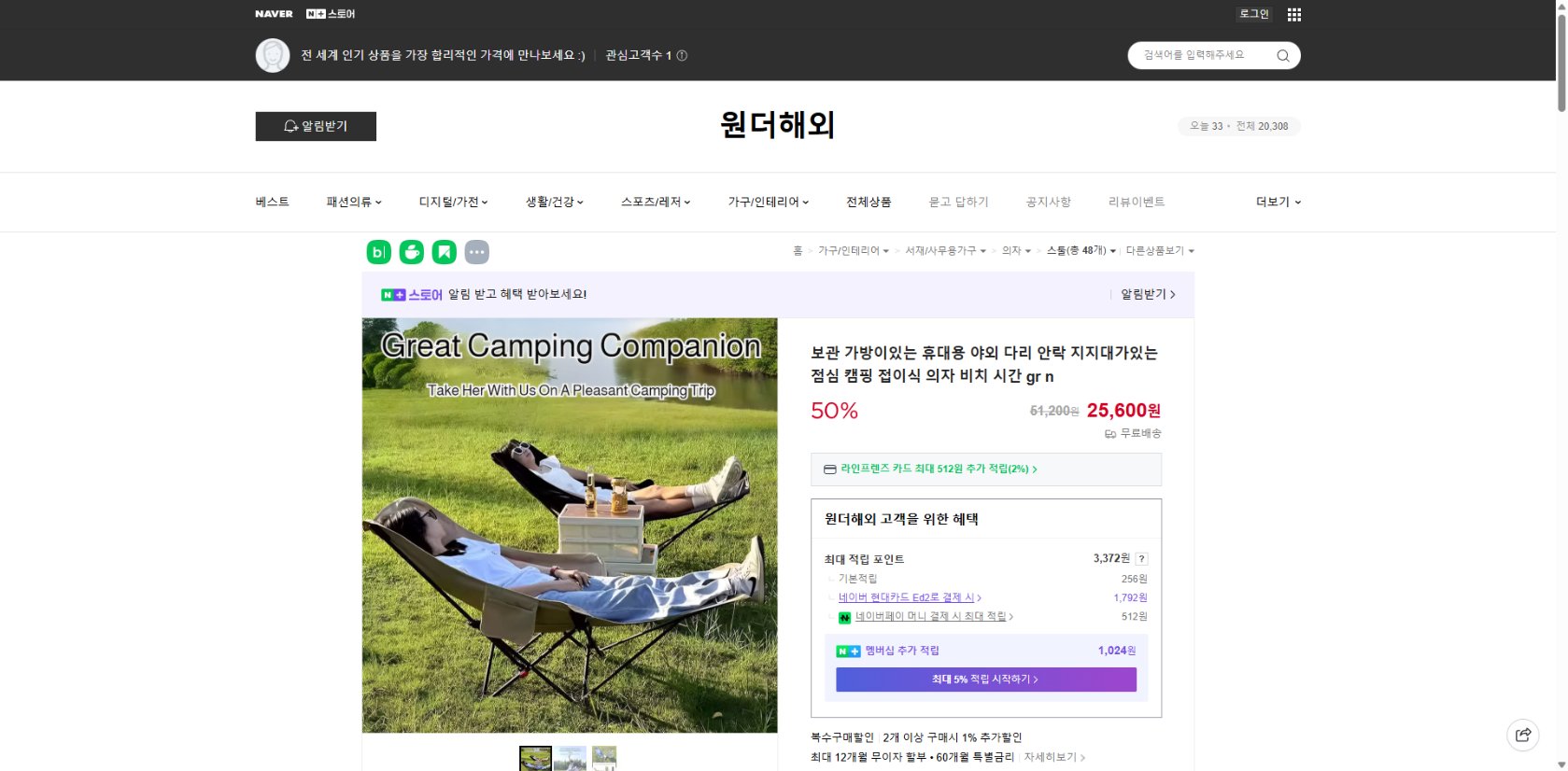
Task: Expand 의자 breadcrumb dropdown
Action: tap(1016, 251)
